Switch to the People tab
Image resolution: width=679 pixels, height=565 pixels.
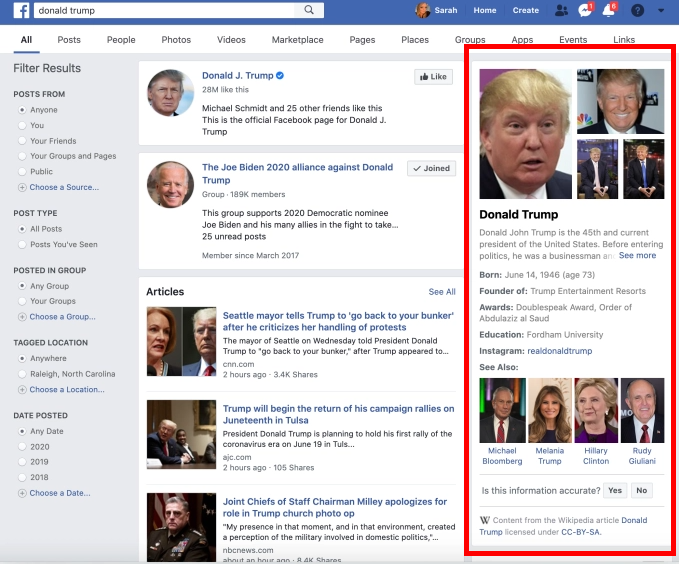pyautogui.click(x=121, y=40)
